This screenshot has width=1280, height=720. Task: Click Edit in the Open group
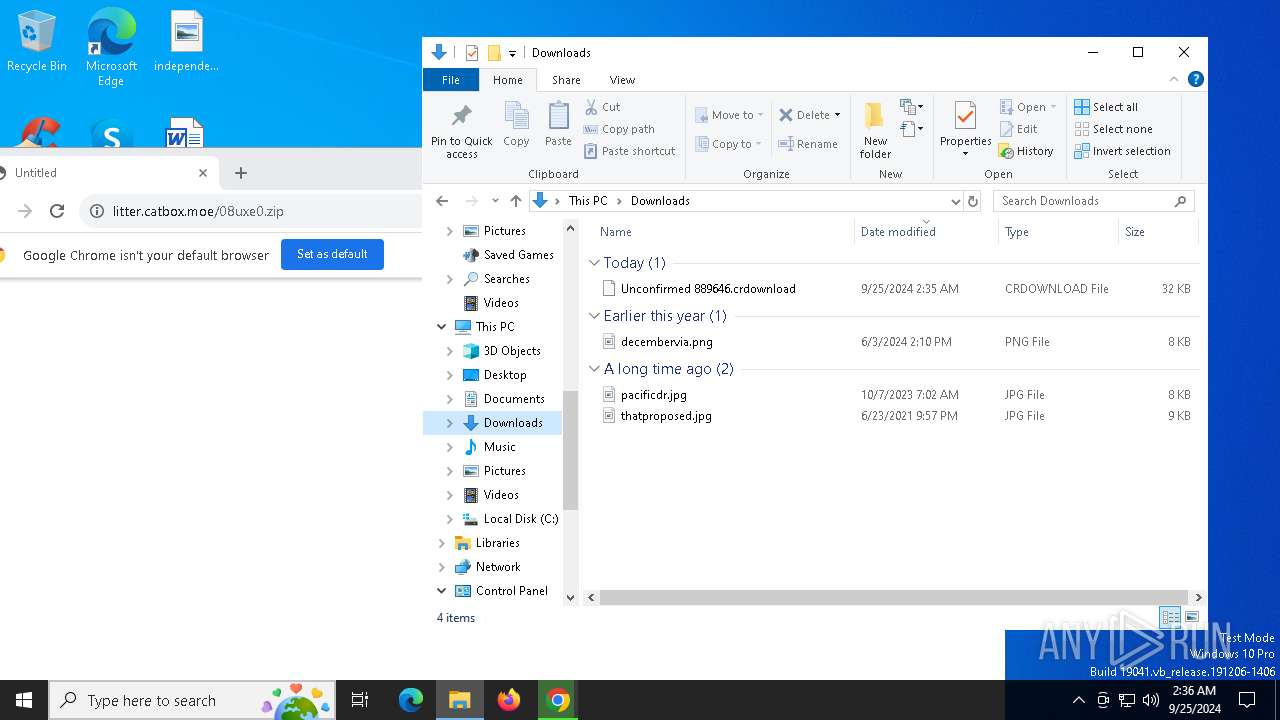coord(1019,129)
